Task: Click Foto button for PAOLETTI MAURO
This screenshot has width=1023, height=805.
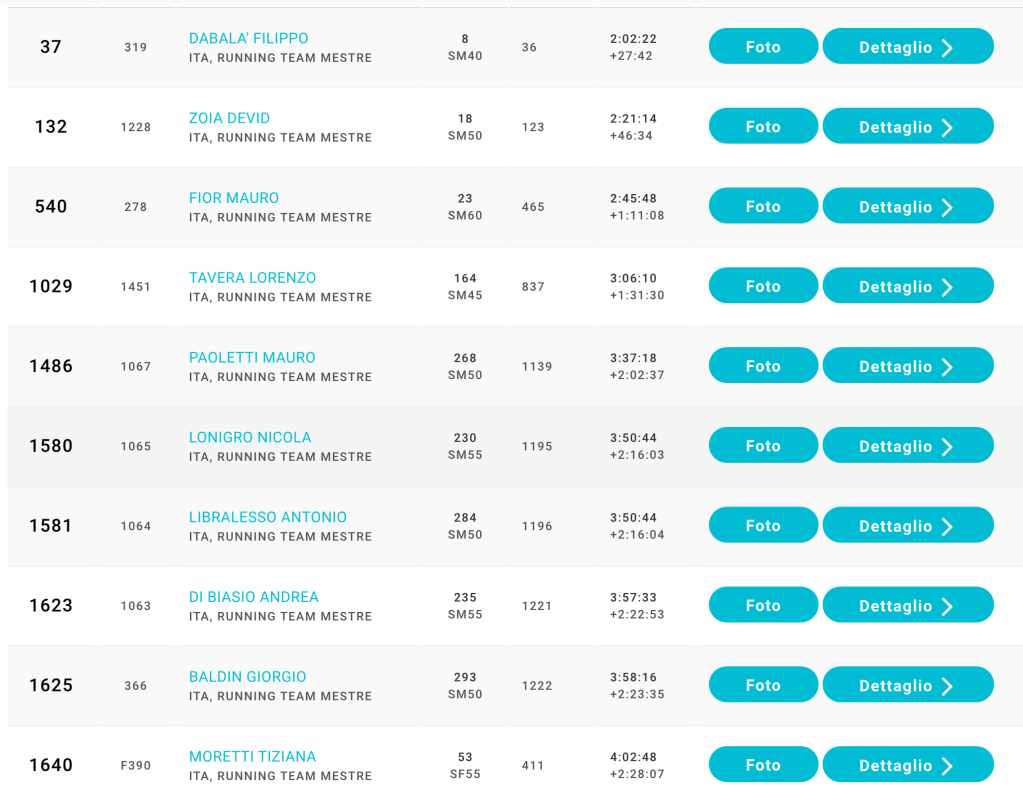Action: (x=763, y=367)
